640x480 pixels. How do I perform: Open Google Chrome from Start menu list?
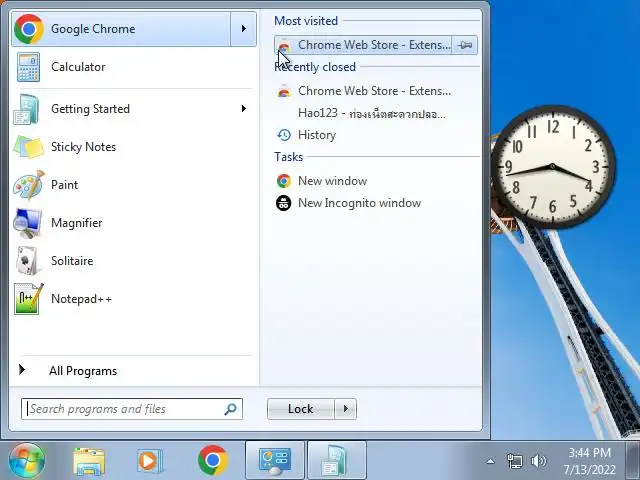[121, 29]
